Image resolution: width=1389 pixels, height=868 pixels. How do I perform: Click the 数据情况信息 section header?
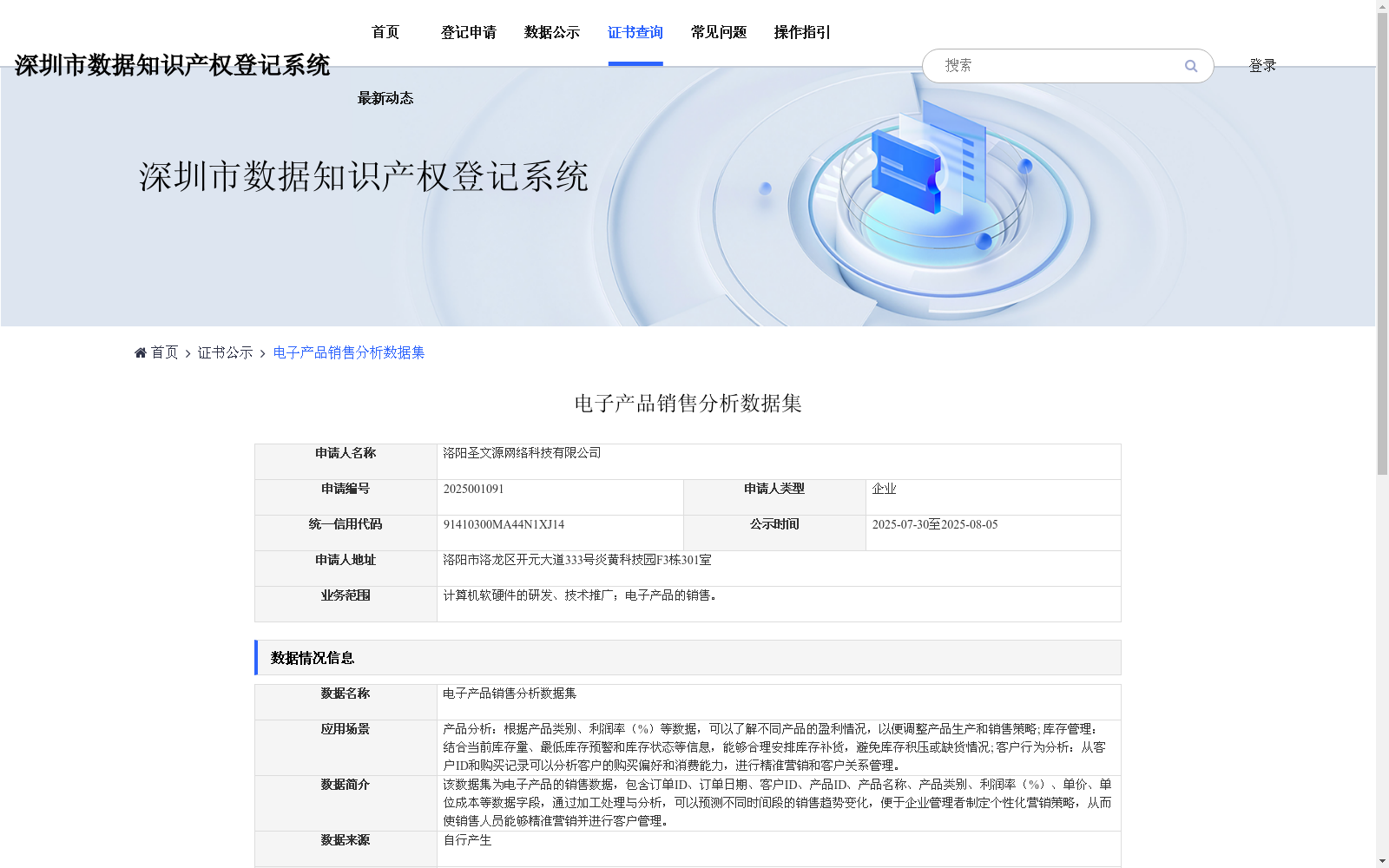(x=688, y=658)
